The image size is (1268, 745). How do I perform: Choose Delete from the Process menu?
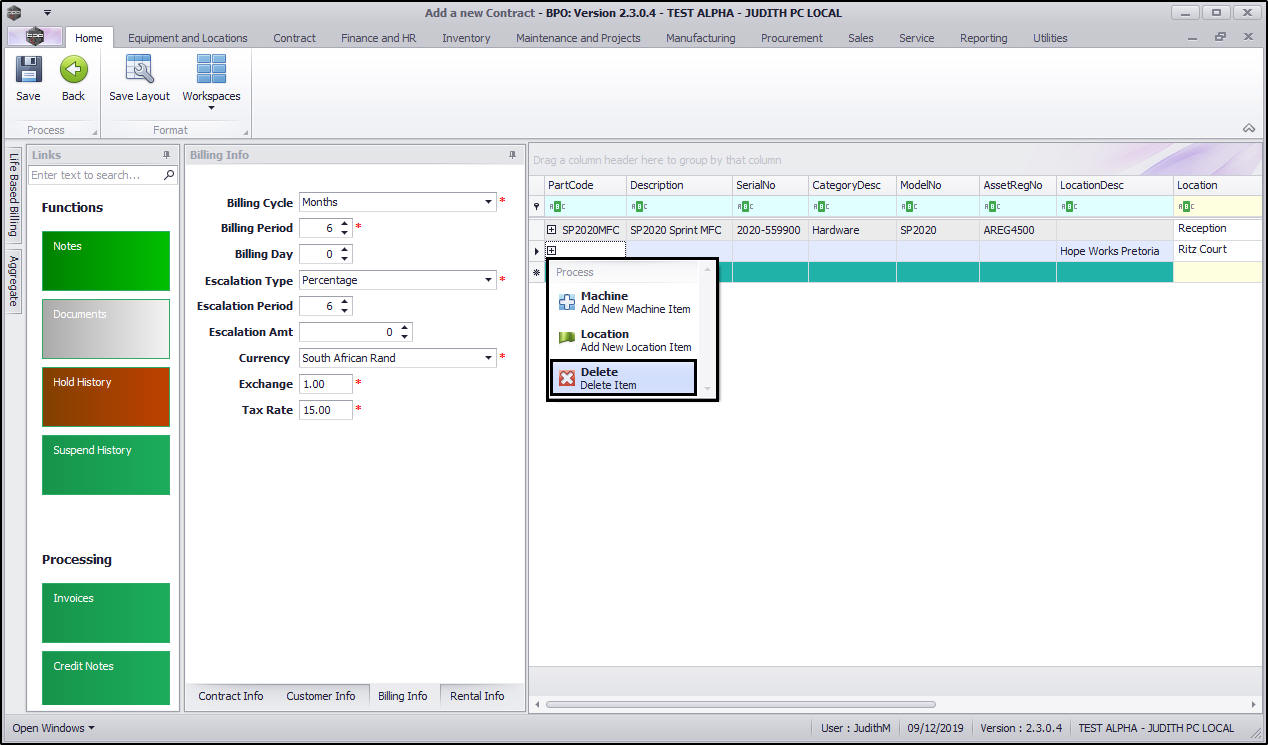point(623,378)
